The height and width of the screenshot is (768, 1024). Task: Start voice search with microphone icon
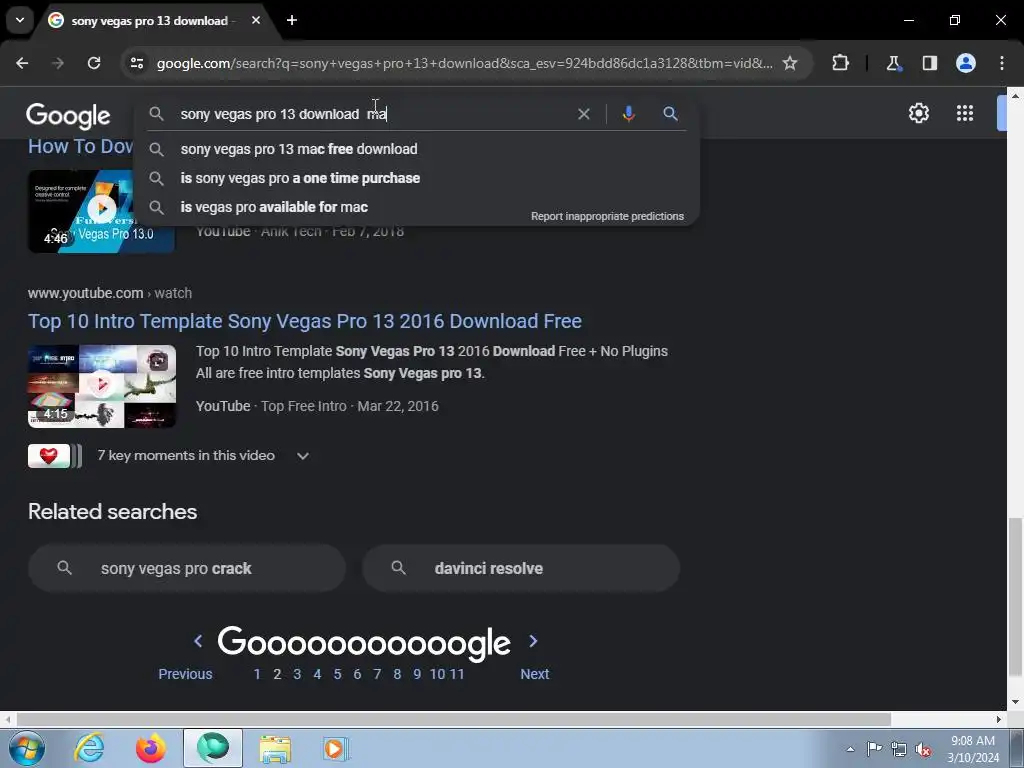(628, 114)
